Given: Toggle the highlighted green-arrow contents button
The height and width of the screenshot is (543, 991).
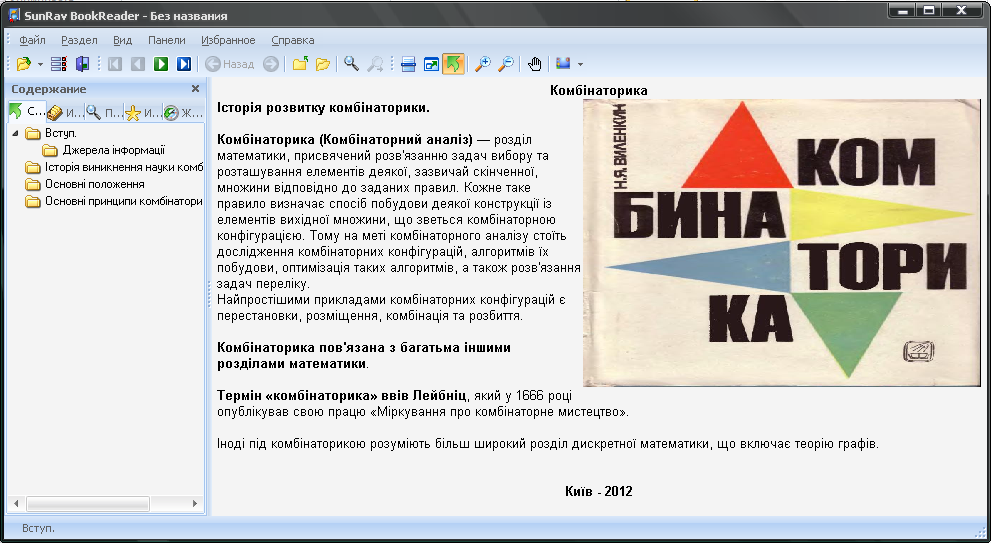Looking at the screenshot, I should pyautogui.click(x=453, y=64).
